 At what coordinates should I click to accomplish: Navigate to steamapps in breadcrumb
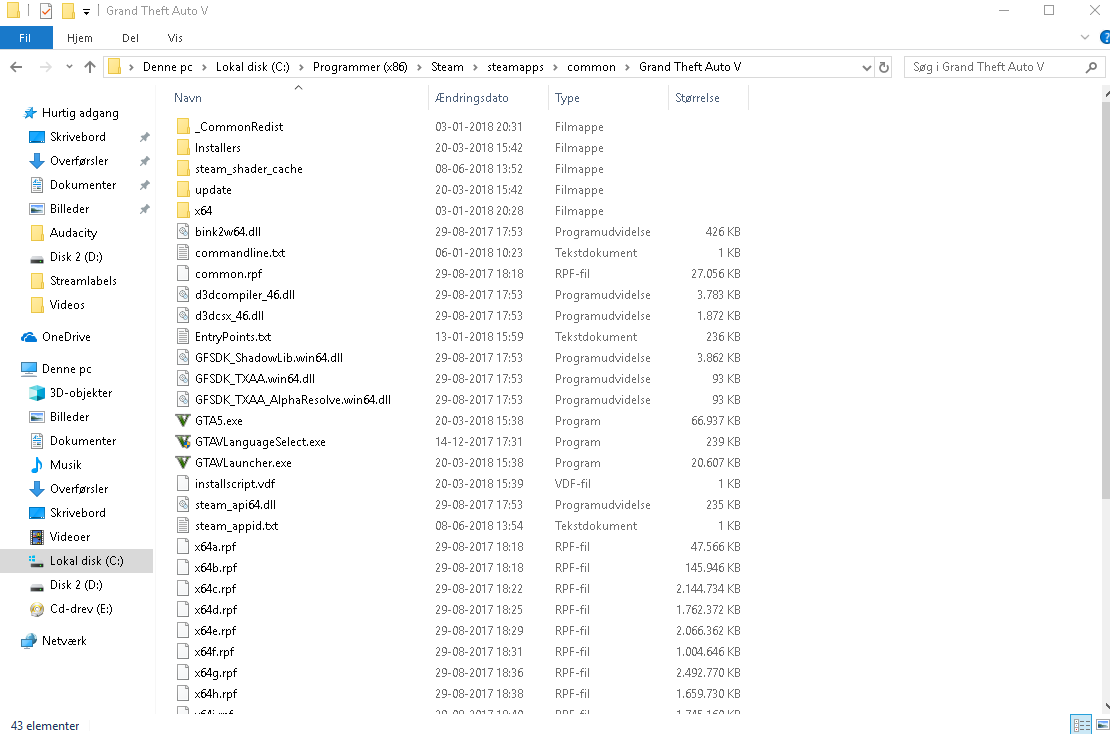tap(515, 67)
